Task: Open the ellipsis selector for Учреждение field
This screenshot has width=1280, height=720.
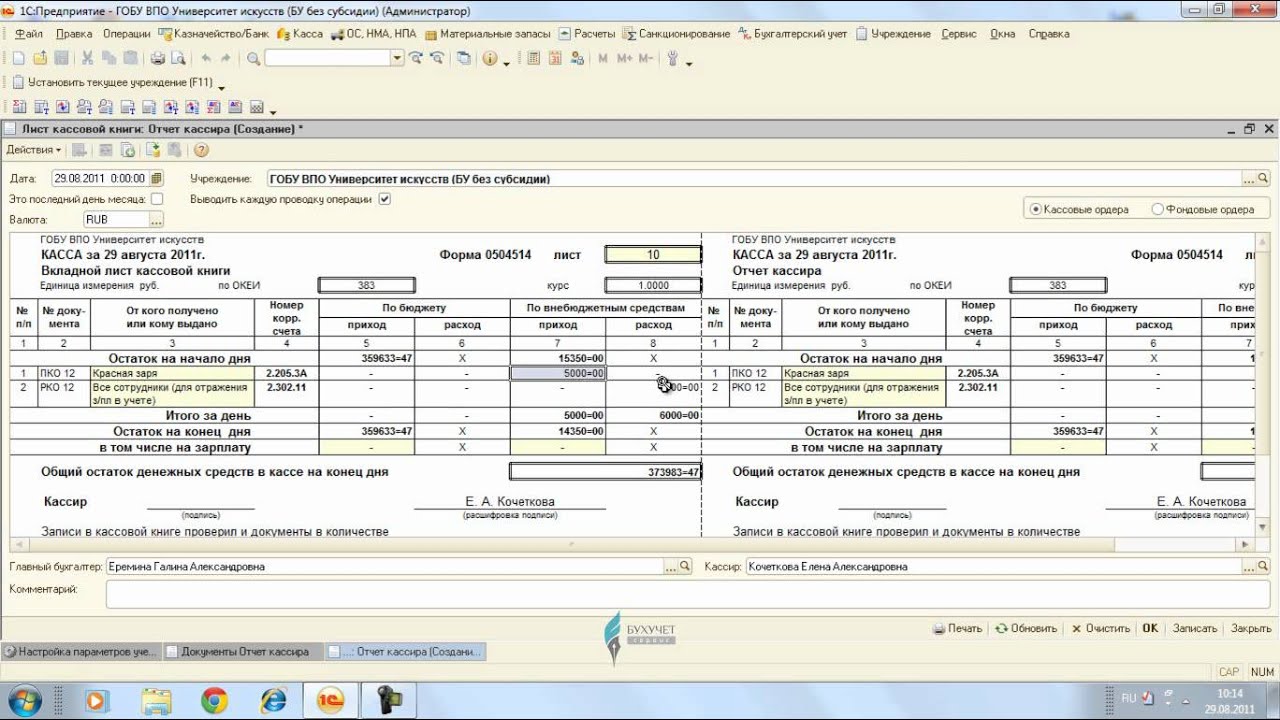Action: [1250, 179]
